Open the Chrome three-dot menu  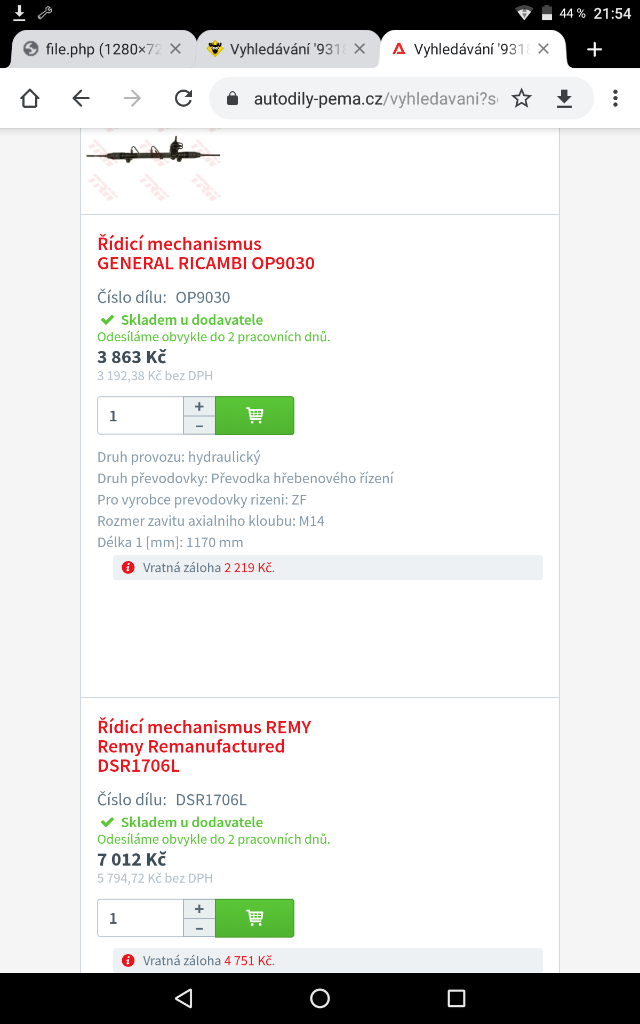[x=612, y=98]
